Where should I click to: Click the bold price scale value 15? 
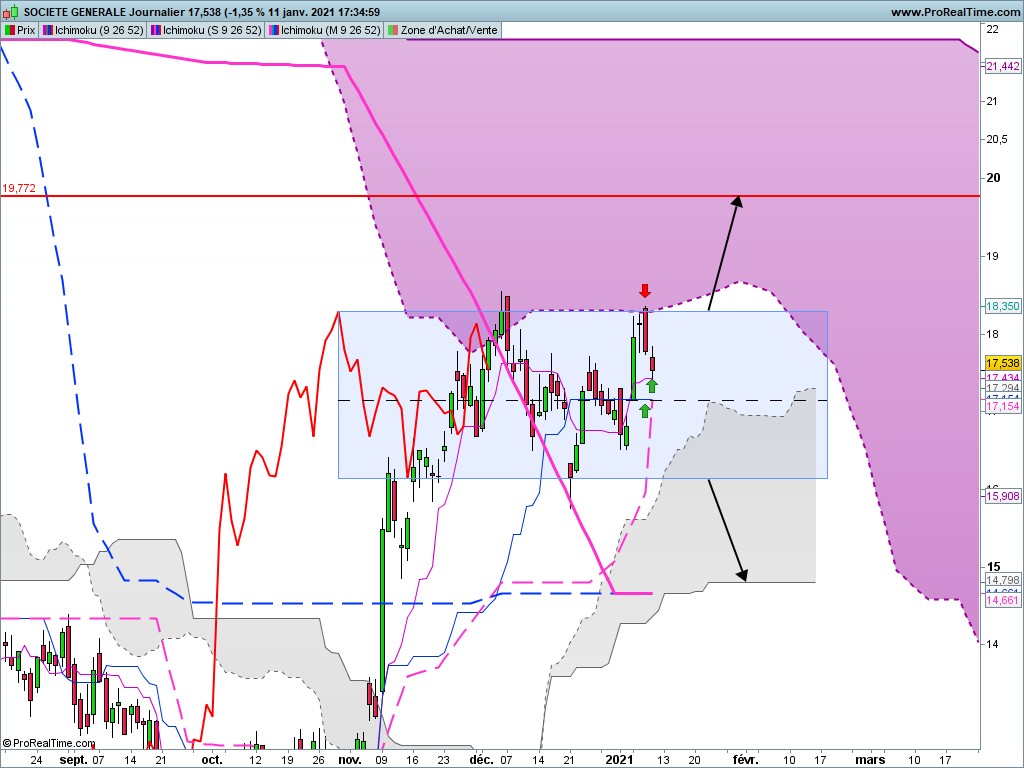pyautogui.click(x=993, y=567)
